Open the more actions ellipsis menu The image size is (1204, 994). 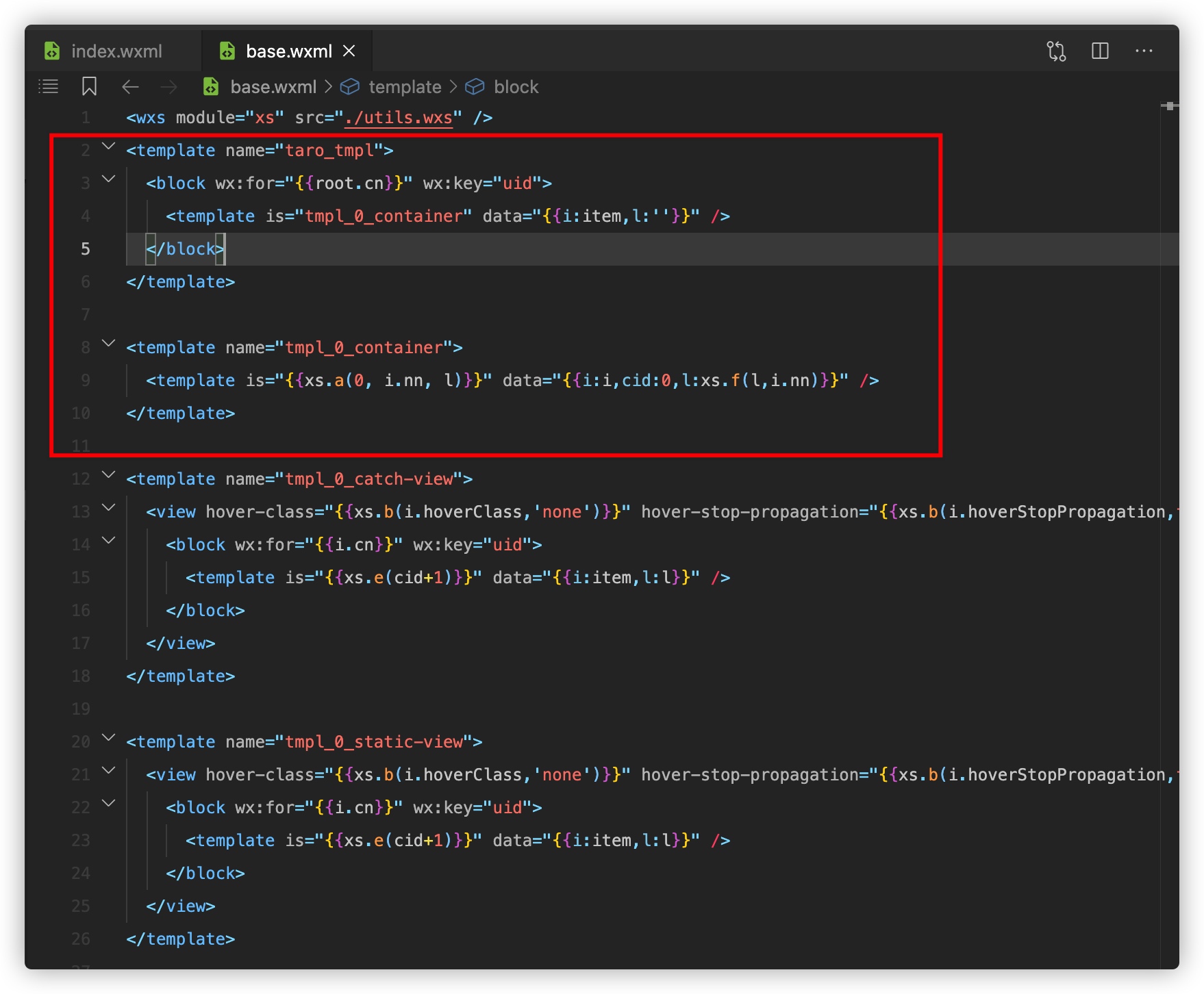click(x=1144, y=51)
